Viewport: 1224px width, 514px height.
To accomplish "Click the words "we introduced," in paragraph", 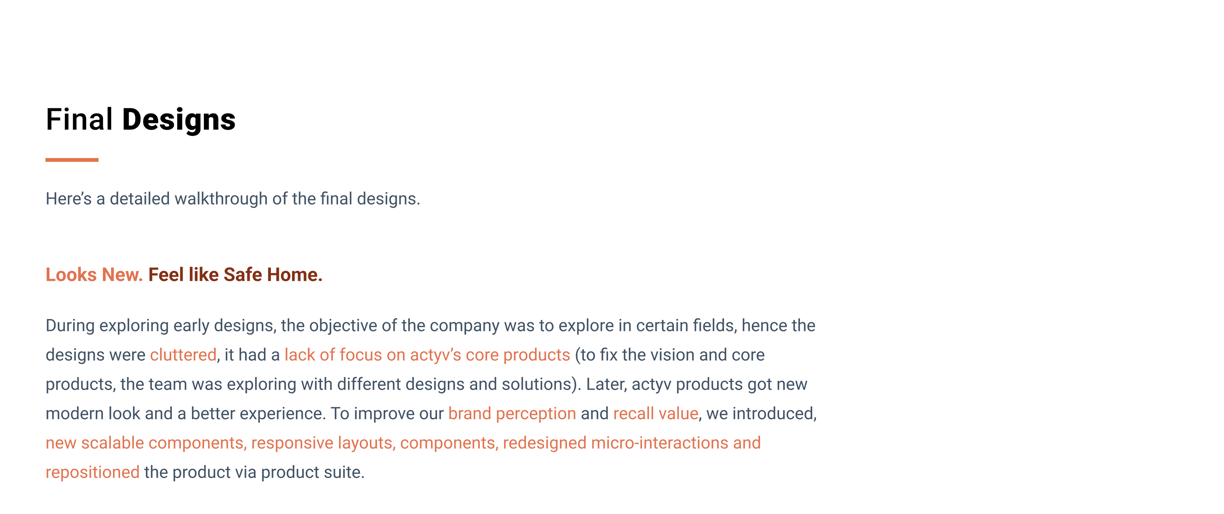I will pos(762,414).
